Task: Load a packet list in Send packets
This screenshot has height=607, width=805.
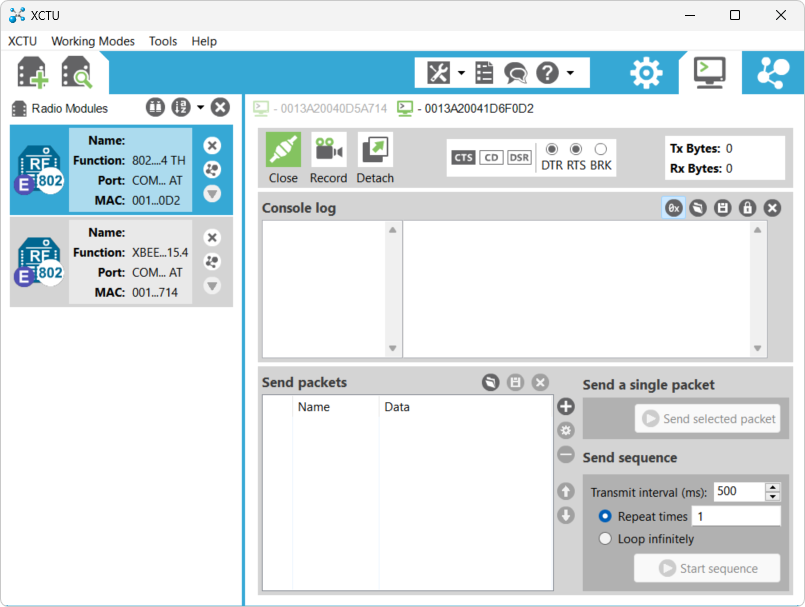Action: point(491,382)
